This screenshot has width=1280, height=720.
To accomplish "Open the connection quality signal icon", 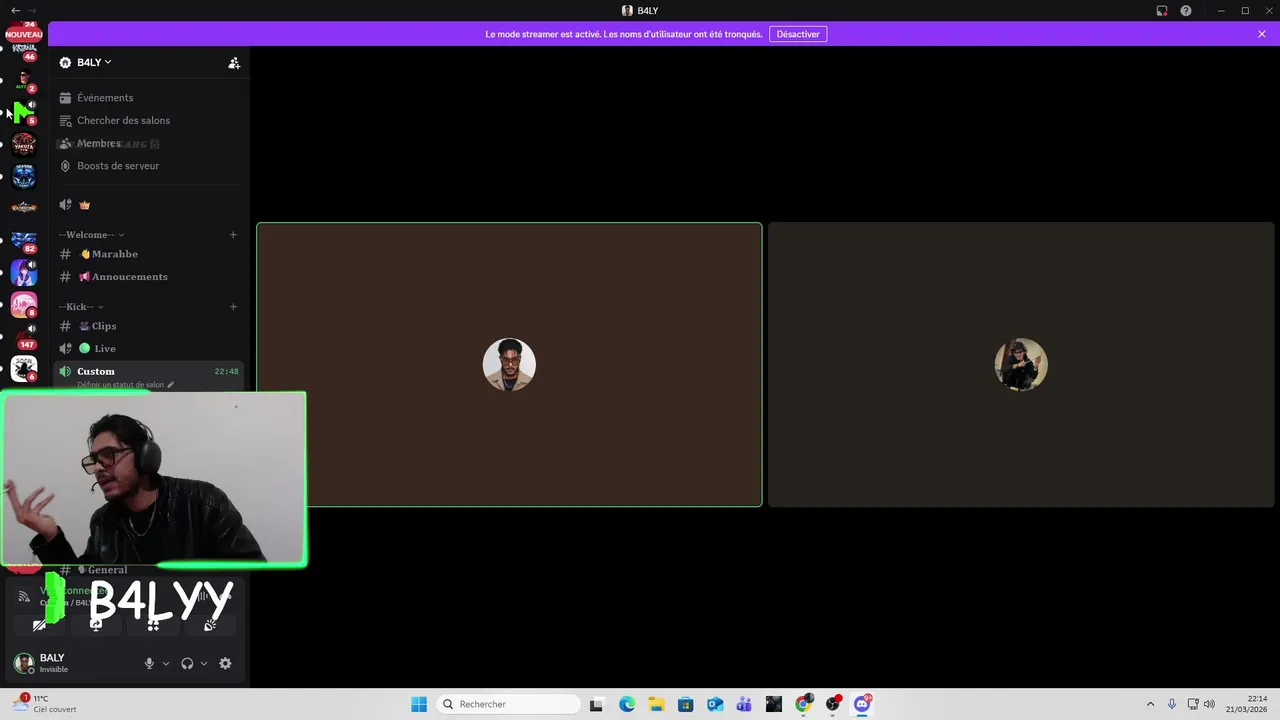I will [24, 597].
